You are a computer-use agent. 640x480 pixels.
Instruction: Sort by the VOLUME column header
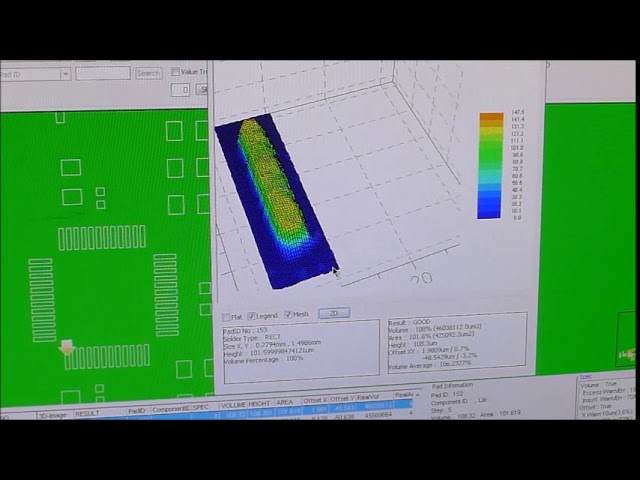[233, 405]
